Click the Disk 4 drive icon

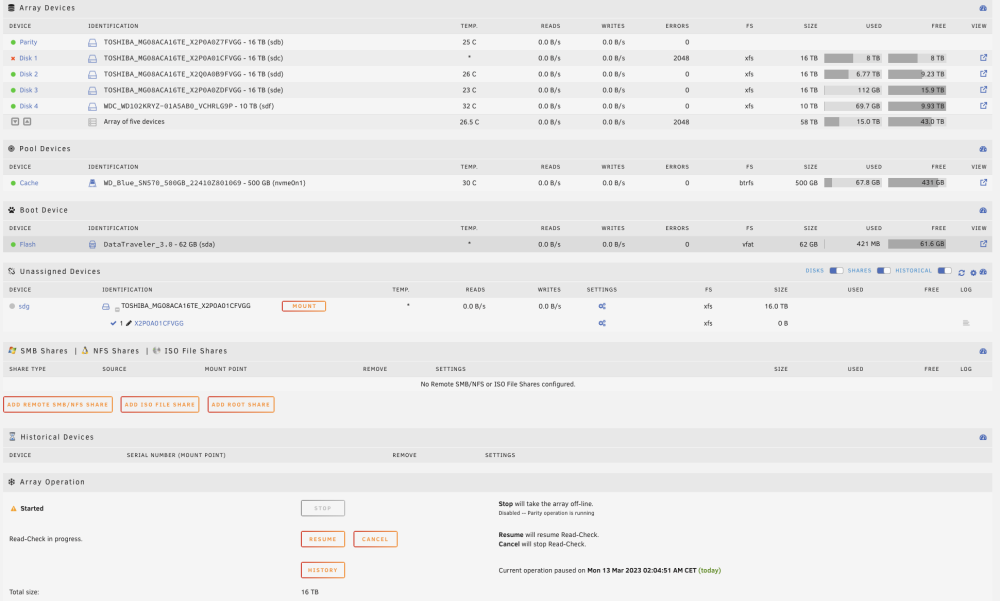(92, 106)
